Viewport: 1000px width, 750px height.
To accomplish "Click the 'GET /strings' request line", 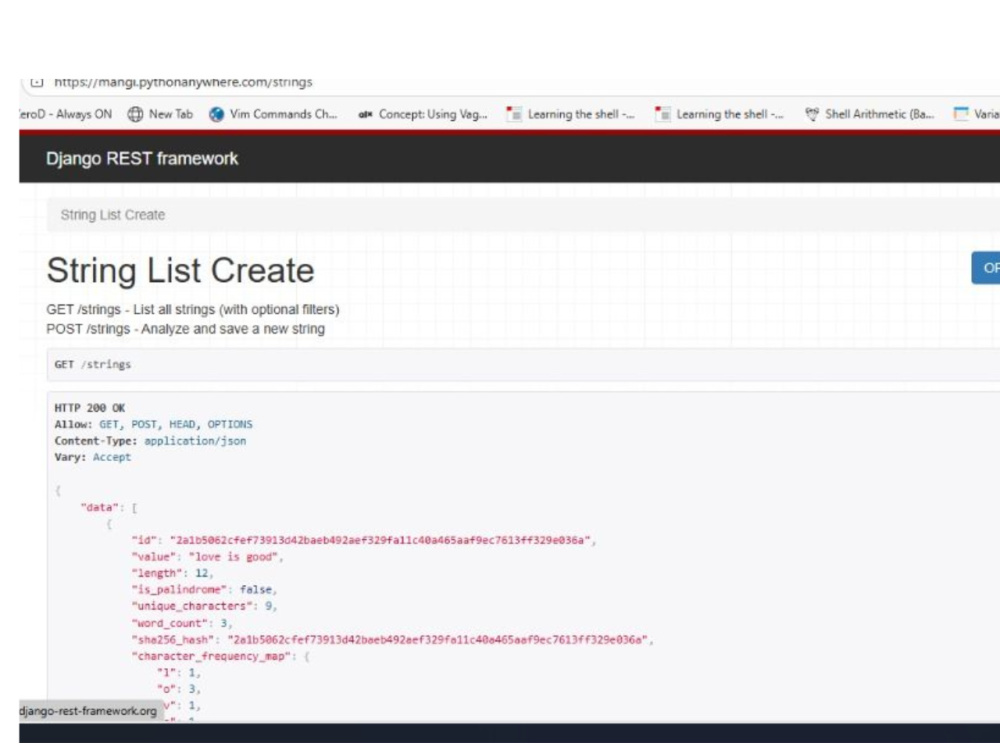I will coord(92,365).
